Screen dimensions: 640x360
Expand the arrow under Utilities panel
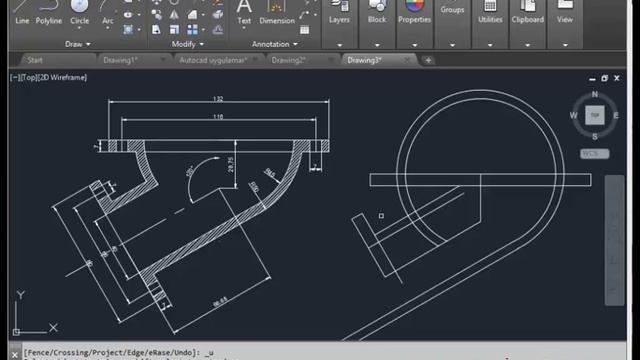pos(490,45)
